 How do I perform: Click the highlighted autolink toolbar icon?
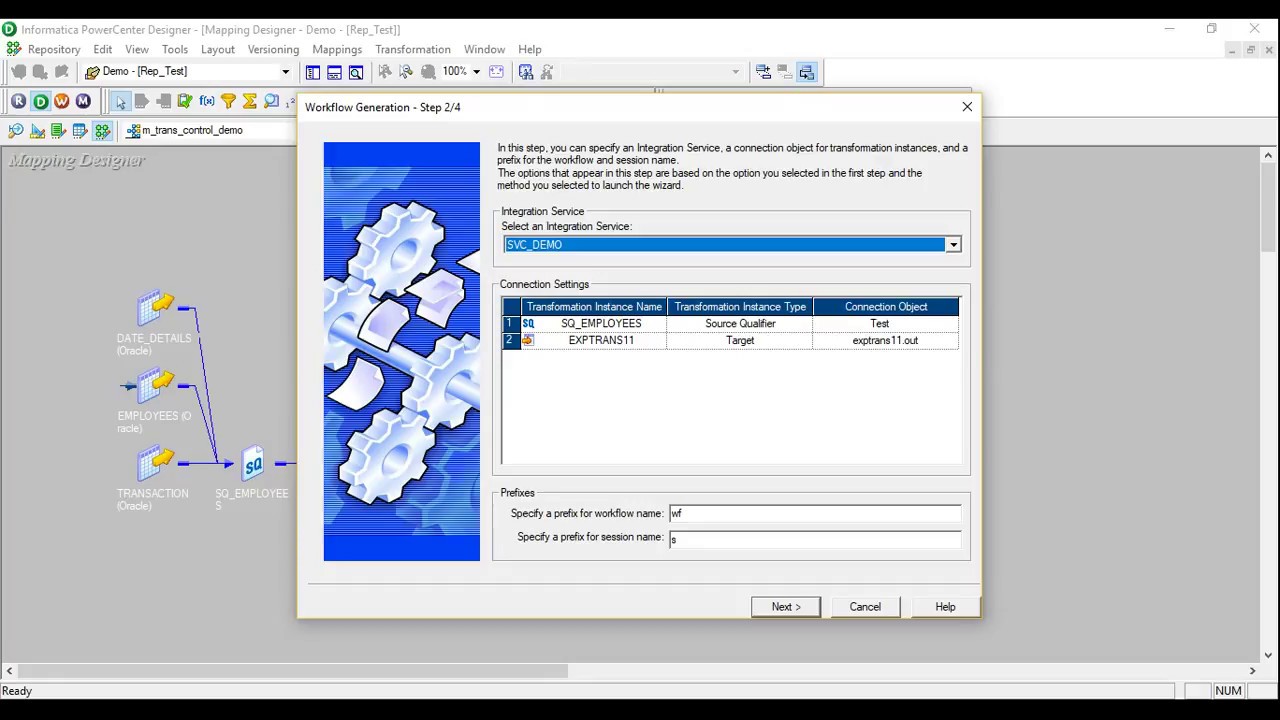click(807, 72)
